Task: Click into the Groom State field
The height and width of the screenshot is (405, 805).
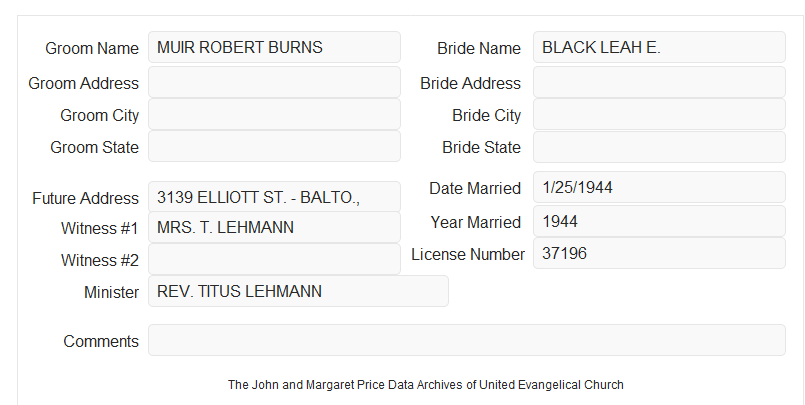Action: coord(274,146)
